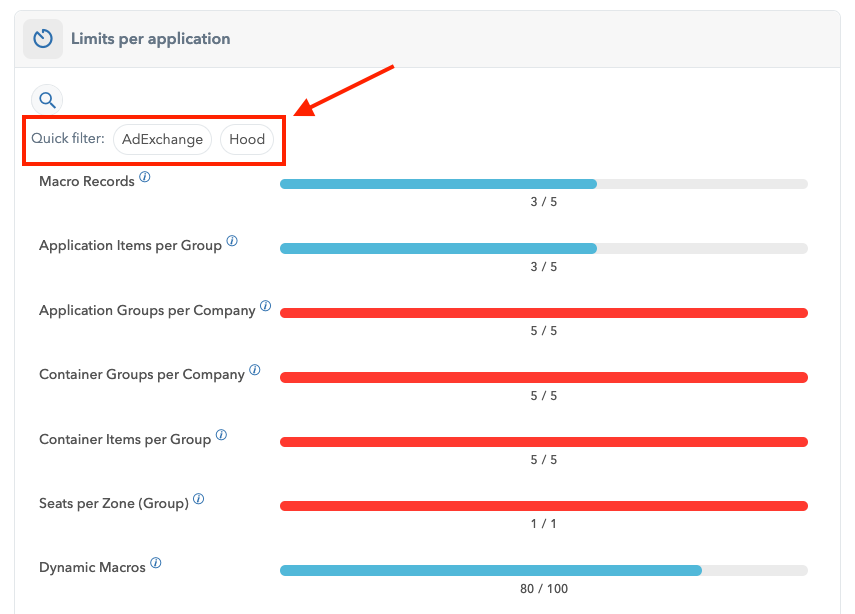Screen dimensions: 855x614
Task: Select the Hood quick filter chip
Action: tap(247, 139)
